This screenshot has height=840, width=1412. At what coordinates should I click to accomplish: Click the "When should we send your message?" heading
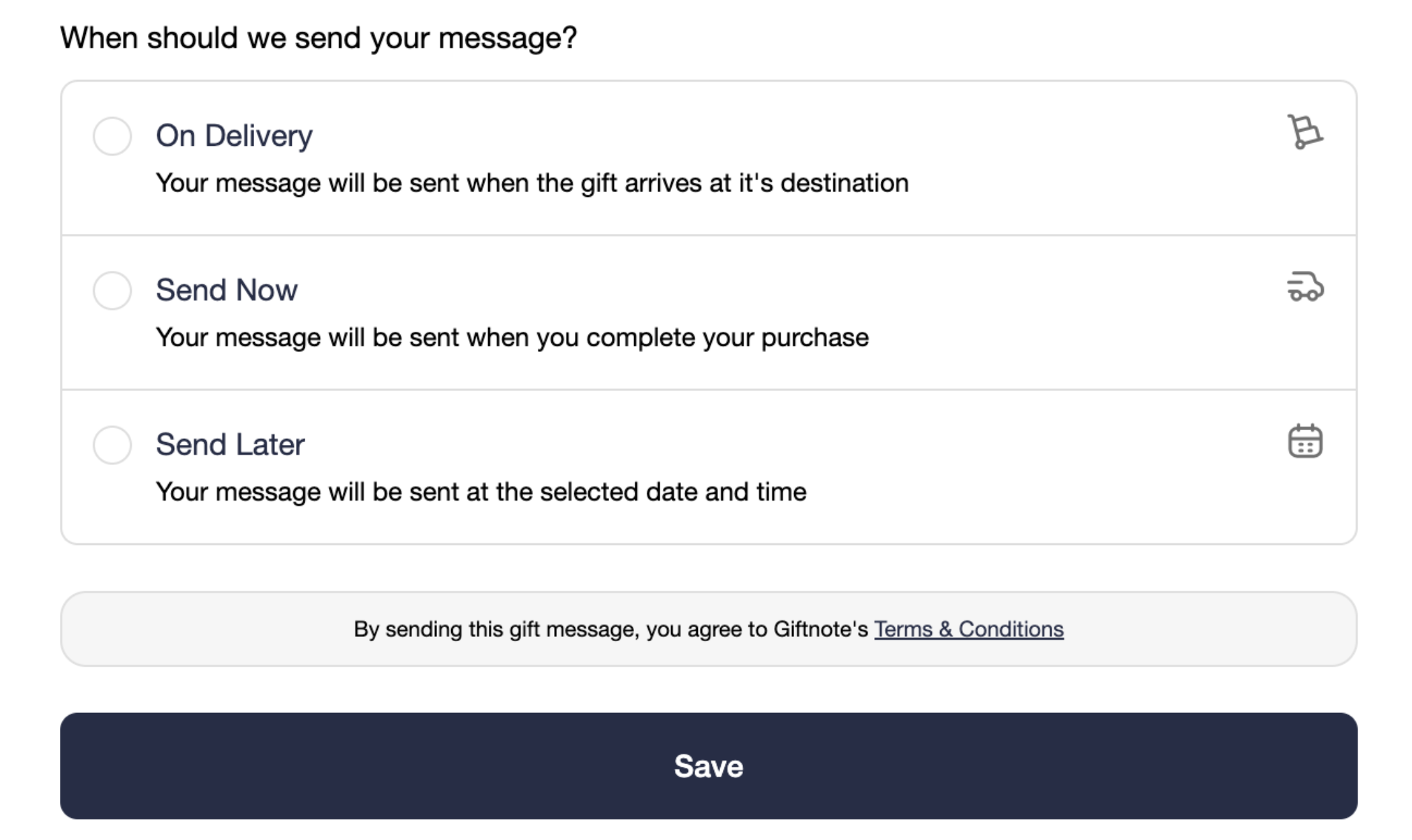(x=319, y=38)
